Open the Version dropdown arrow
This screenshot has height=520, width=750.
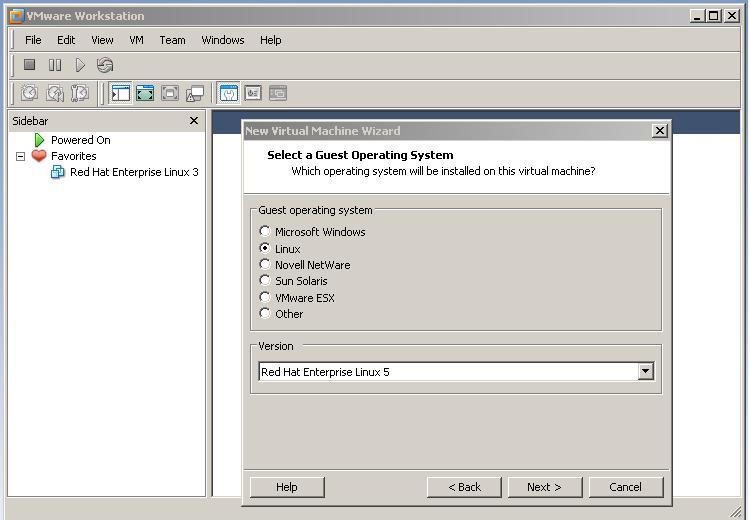(x=645, y=371)
